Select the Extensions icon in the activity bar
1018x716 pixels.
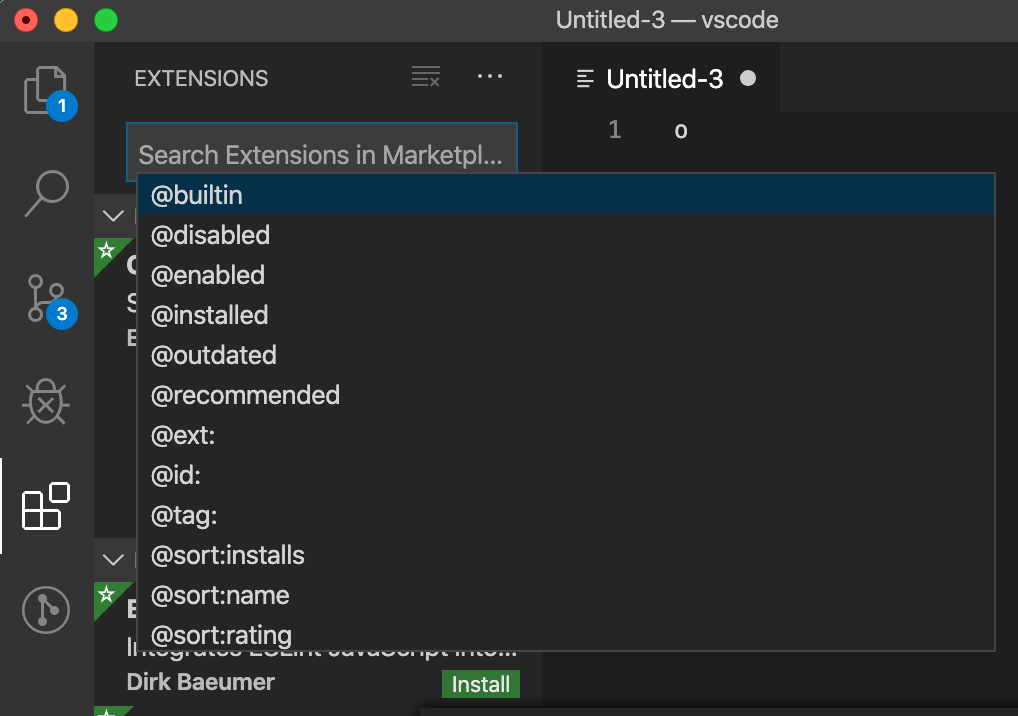[x=46, y=506]
